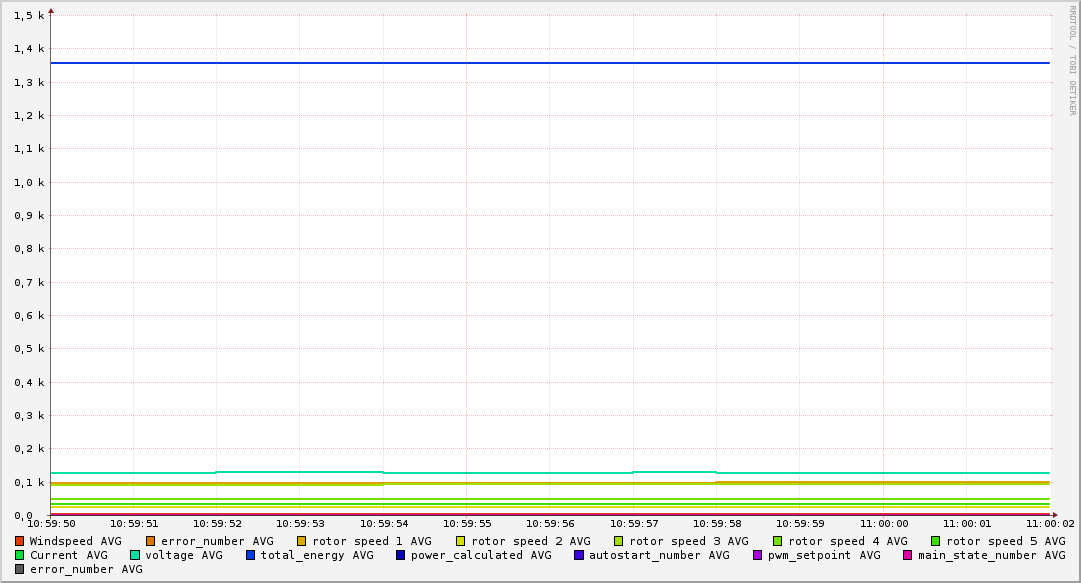Image resolution: width=1081 pixels, height=583 pixels.
Task: Click the green Current AVG legend swatch
Action: pyautogui.click(x=20, y=555)
